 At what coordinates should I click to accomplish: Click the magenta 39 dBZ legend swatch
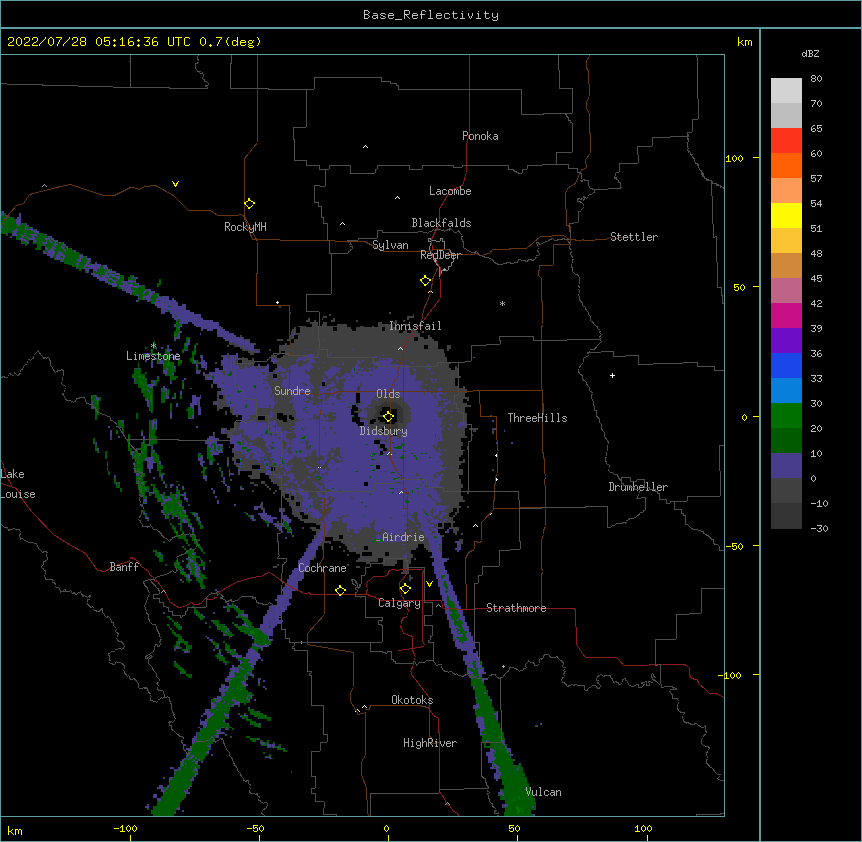(786, 315)
